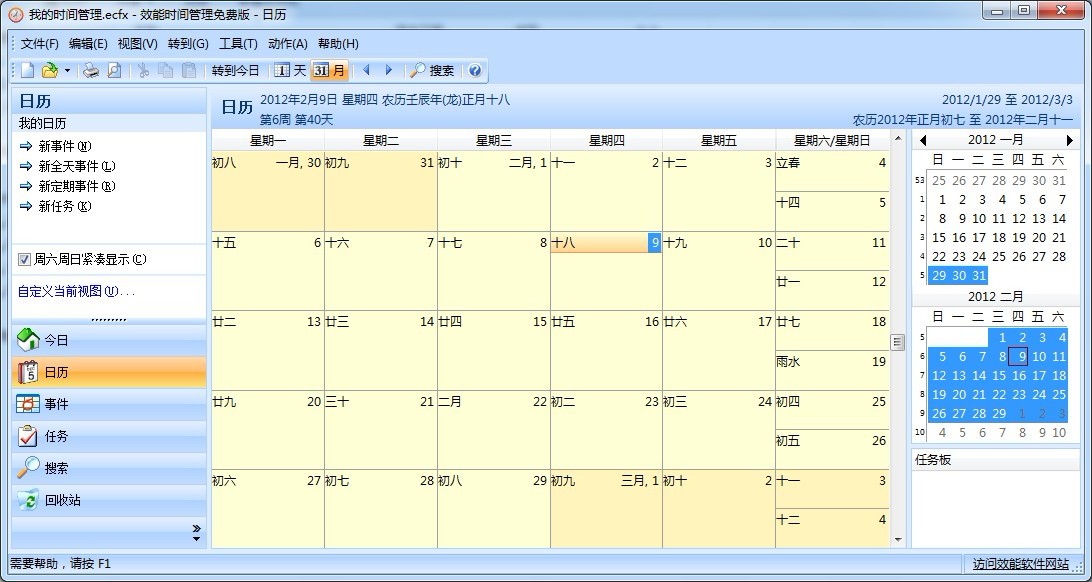Open the dropdown arrow beside the open-folder icon

67,70
